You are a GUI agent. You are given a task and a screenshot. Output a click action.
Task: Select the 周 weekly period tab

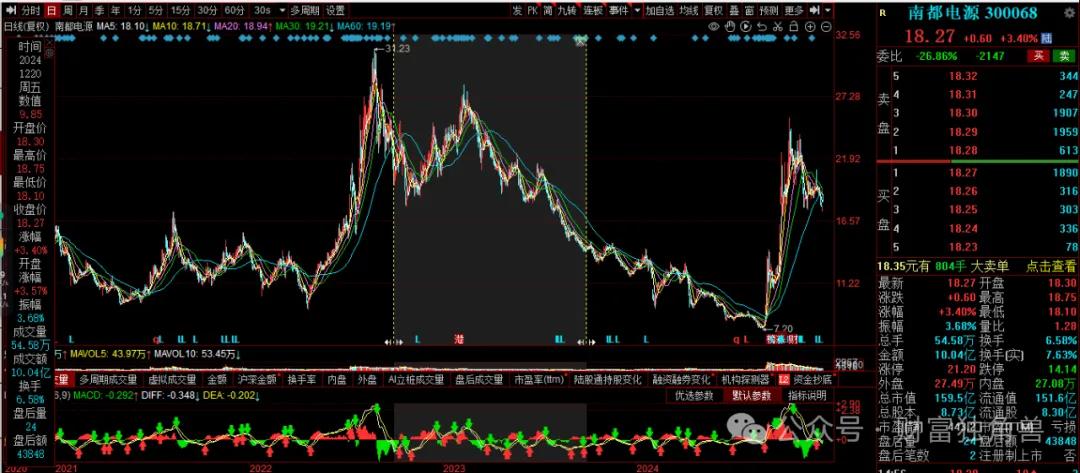pos(68,10)
